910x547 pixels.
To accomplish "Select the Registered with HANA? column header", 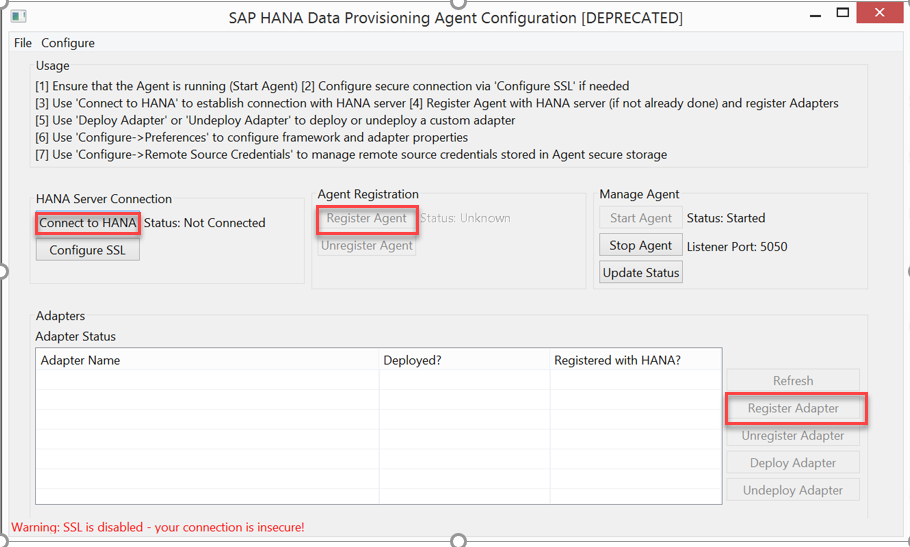I will [635, 360].
